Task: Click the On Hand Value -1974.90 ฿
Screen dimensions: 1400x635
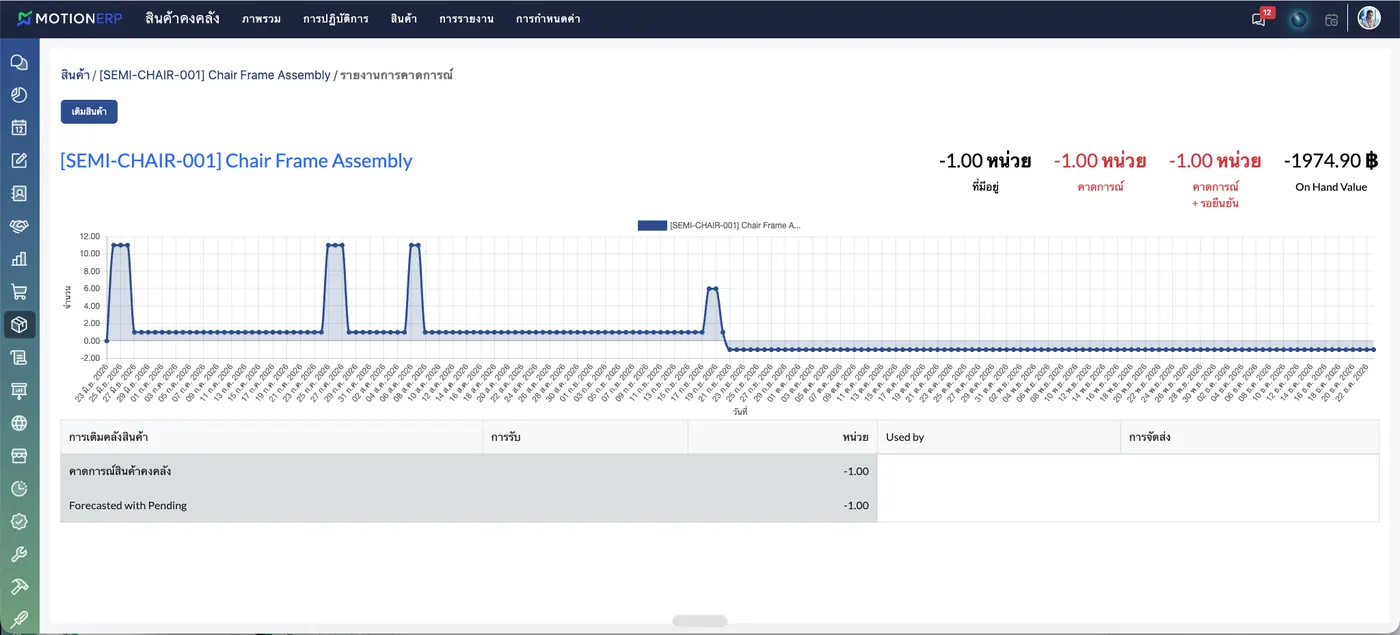Action: point(1331,161)
